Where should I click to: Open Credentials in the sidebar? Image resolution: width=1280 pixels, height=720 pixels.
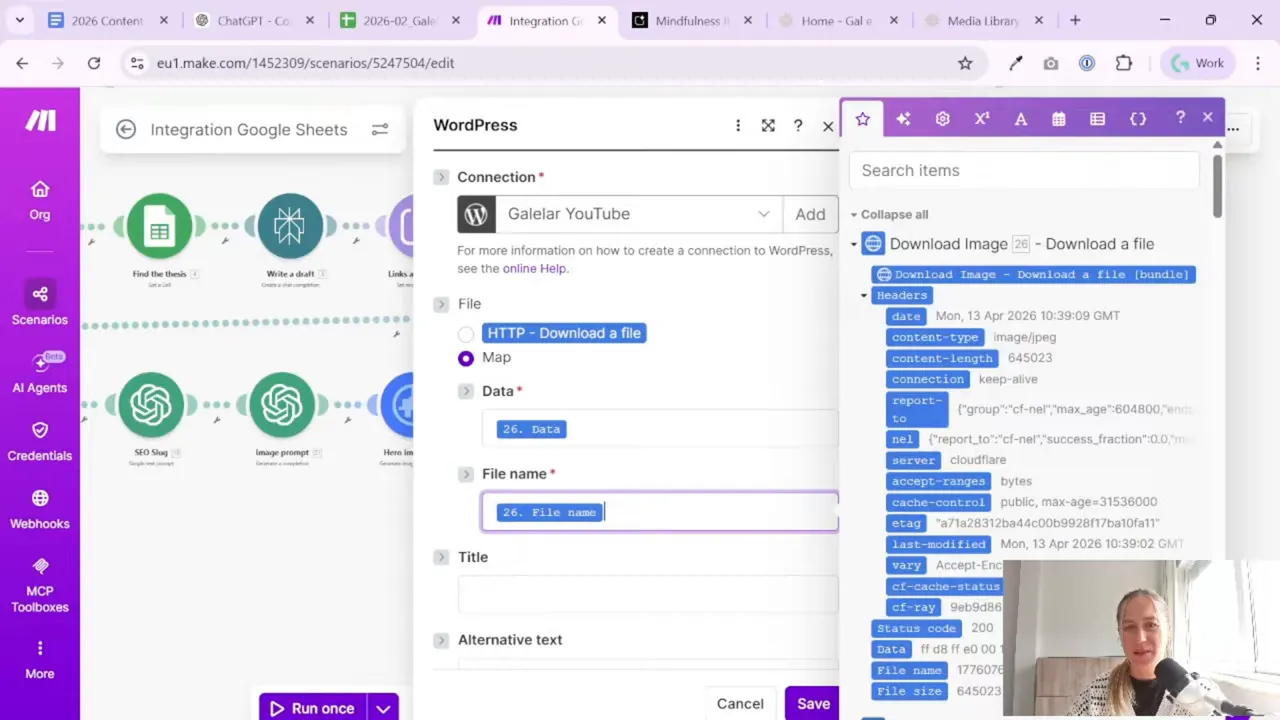pyautogui.click(x=39, y=442)
